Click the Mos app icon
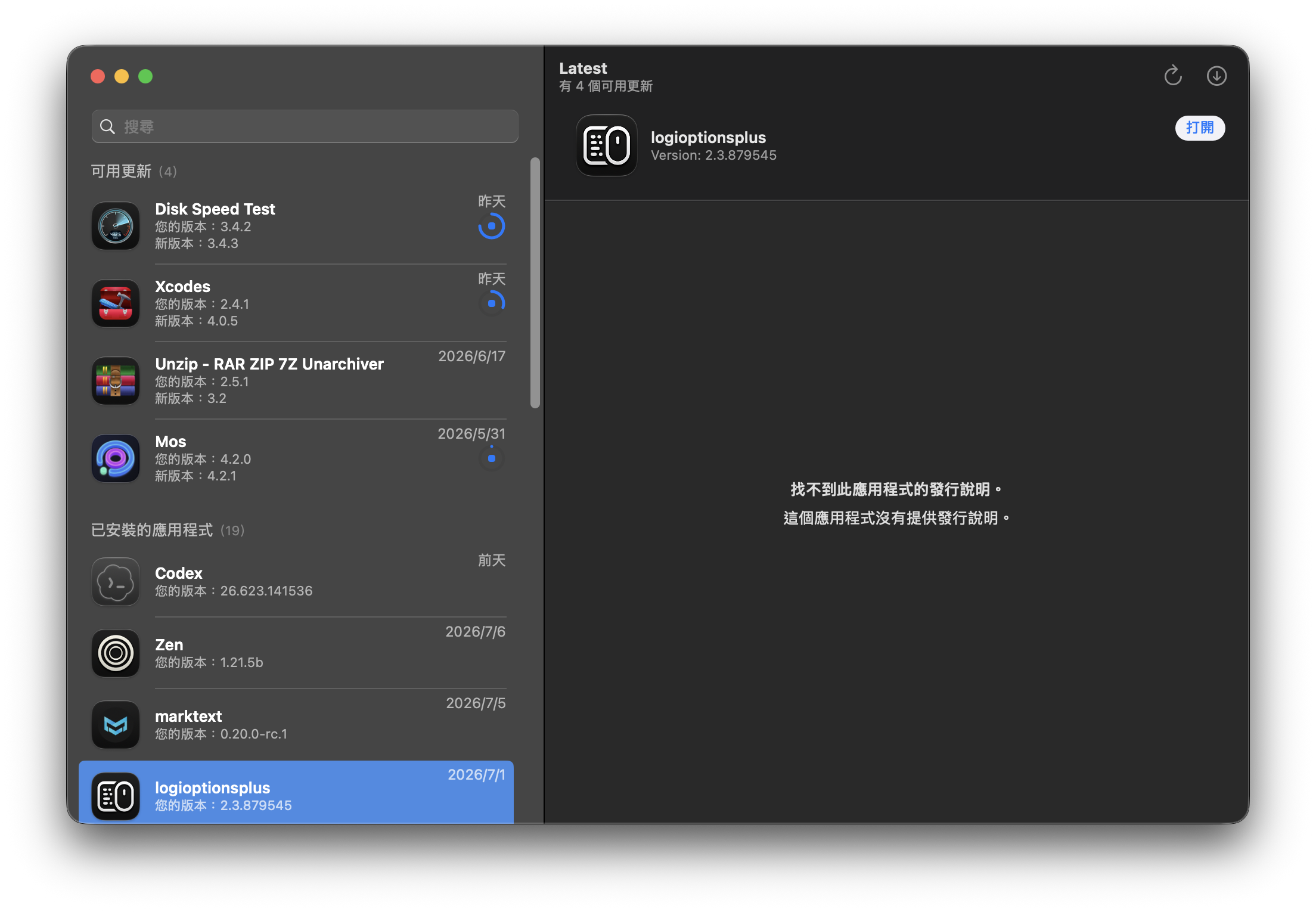Viewport: 1316px width, 912px height. [x=116, y=458]
